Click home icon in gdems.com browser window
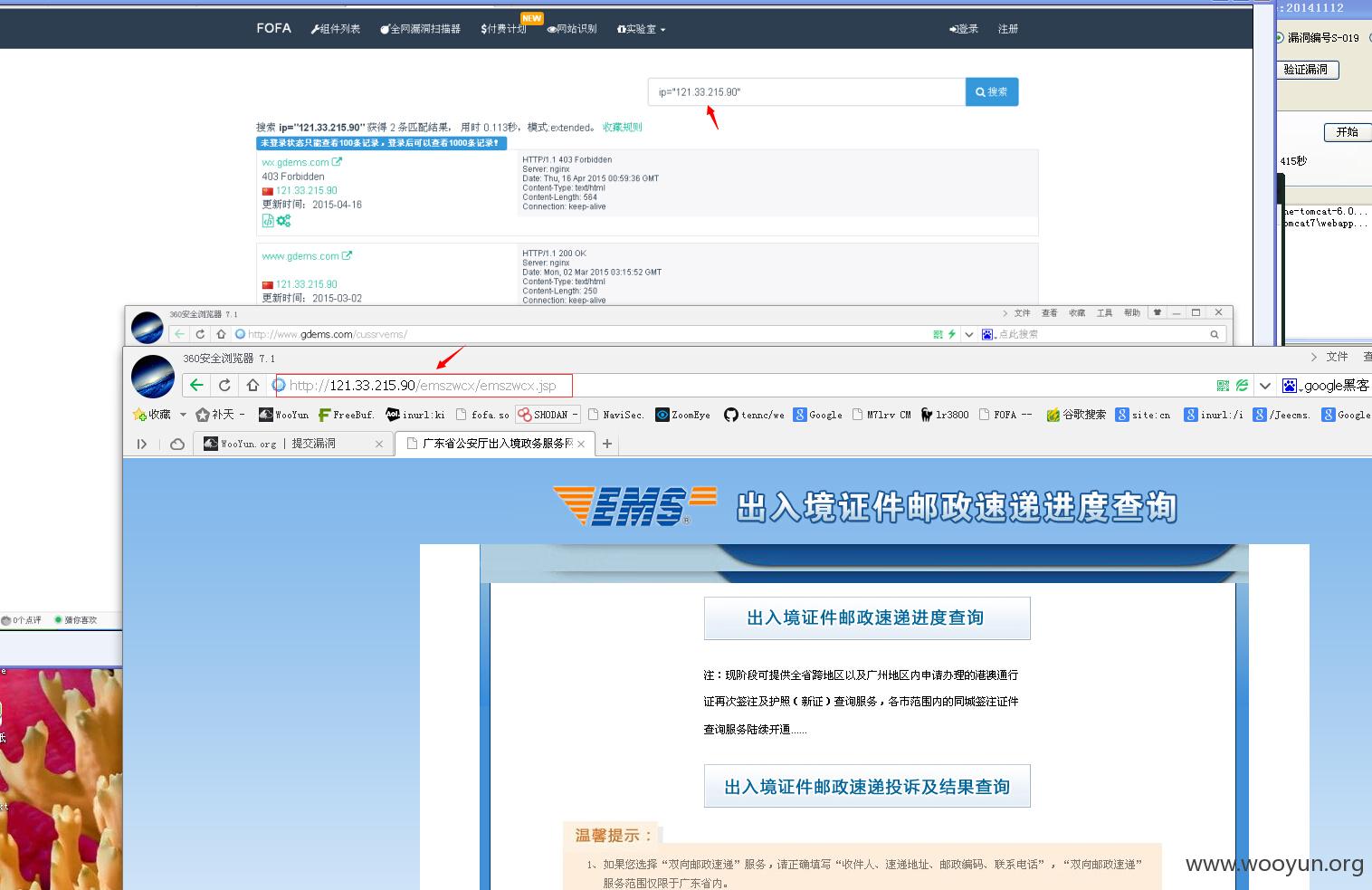This screenshot has width=1372, height=890. pyautogui.click(x=221, y=334)
